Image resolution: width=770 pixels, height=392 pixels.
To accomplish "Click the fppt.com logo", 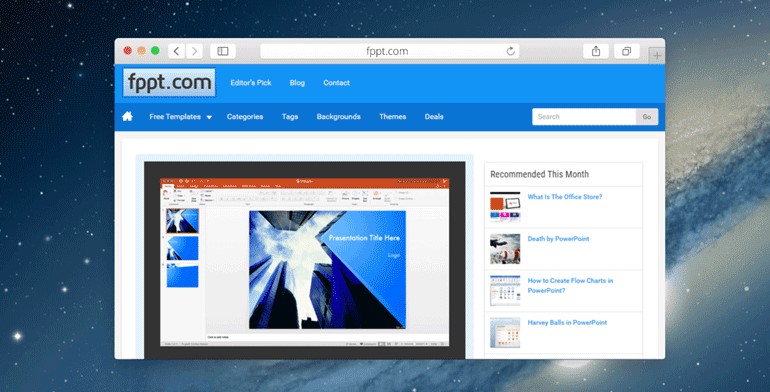I will click(x=169, y=83).
